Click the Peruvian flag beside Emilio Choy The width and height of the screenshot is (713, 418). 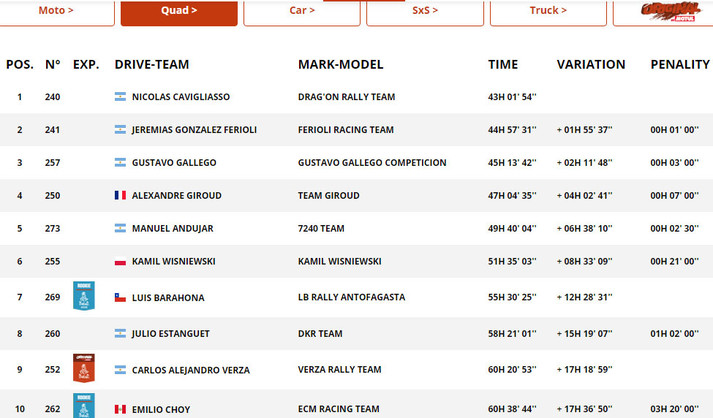tap(121, 408)
